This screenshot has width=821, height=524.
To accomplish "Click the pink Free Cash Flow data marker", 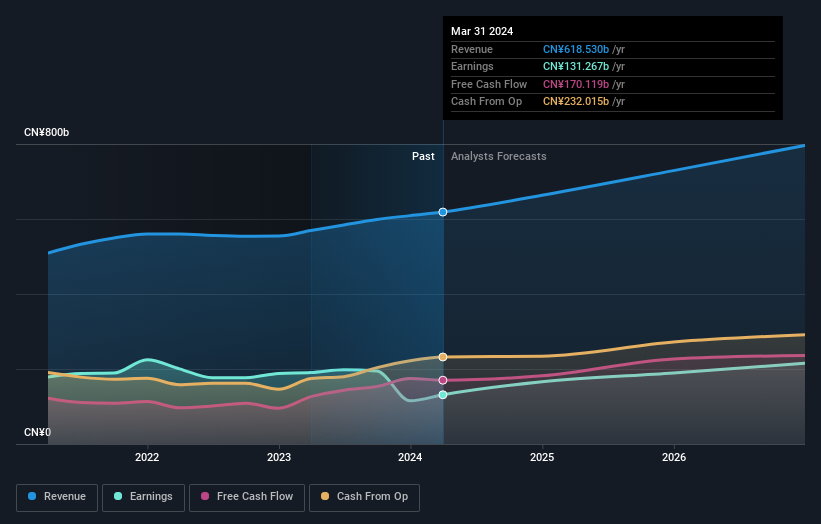I will click(443, 380).
